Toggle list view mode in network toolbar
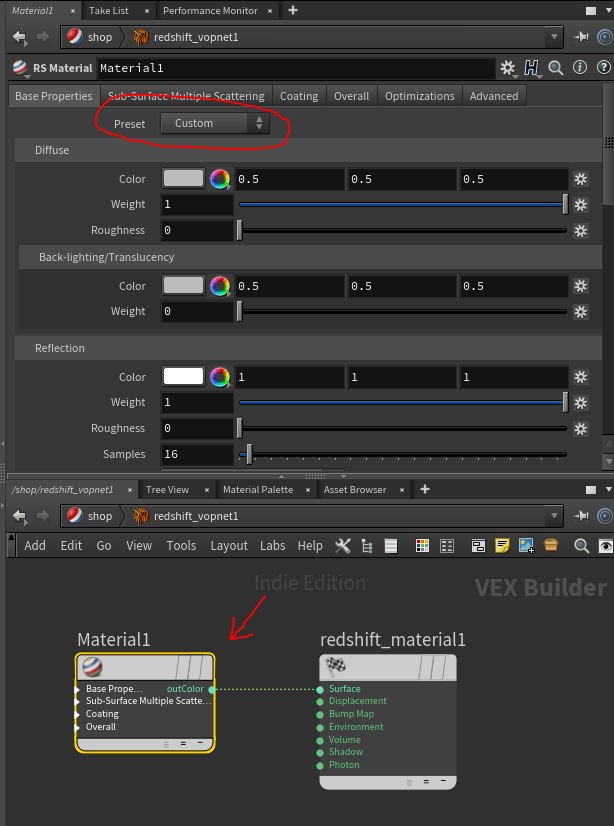Image resolution: width=614 pixels, height=826 pixels. pos(391,546)
